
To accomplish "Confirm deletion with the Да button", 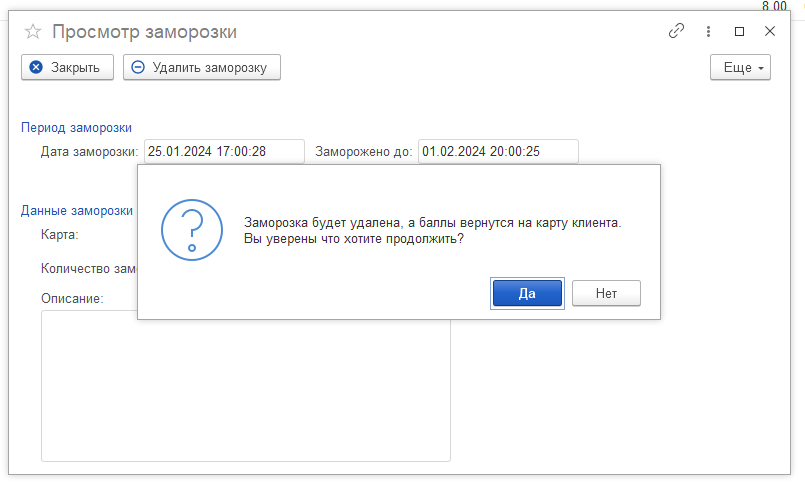I will pyautogui.click(x=527, y=293).
